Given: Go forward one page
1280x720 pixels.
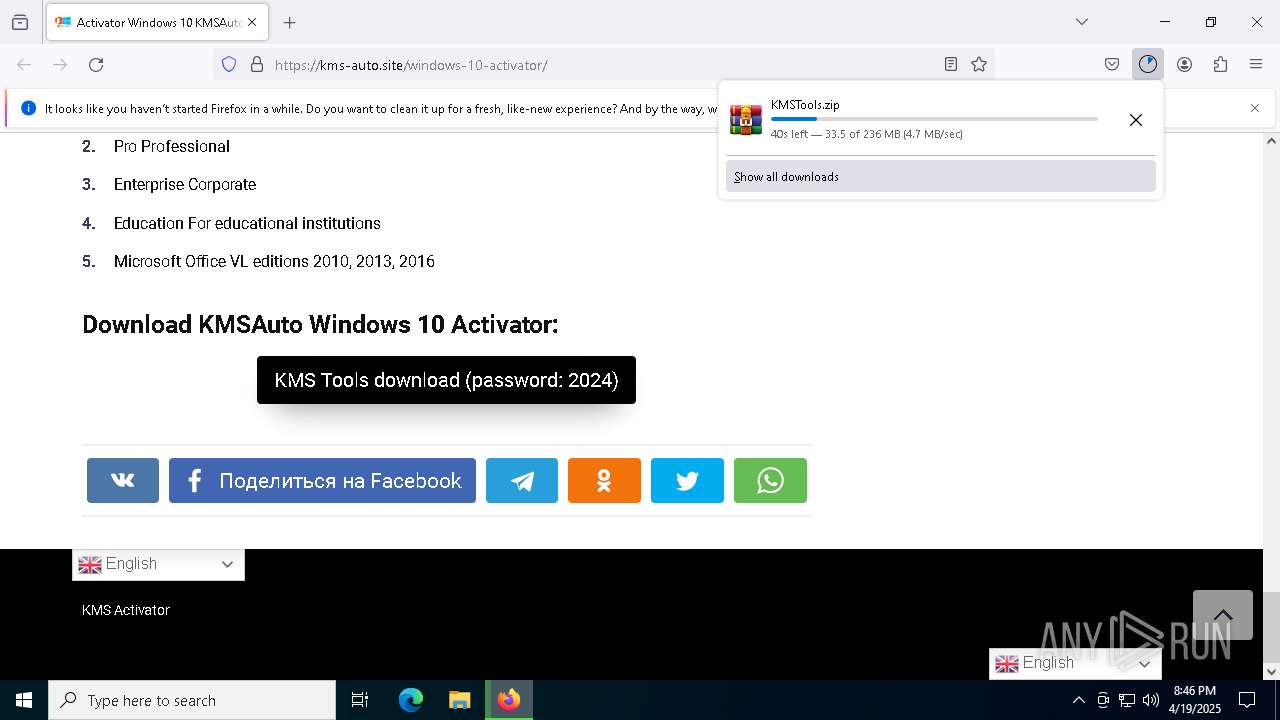Looking at the screenshot, I should [60, 65].
